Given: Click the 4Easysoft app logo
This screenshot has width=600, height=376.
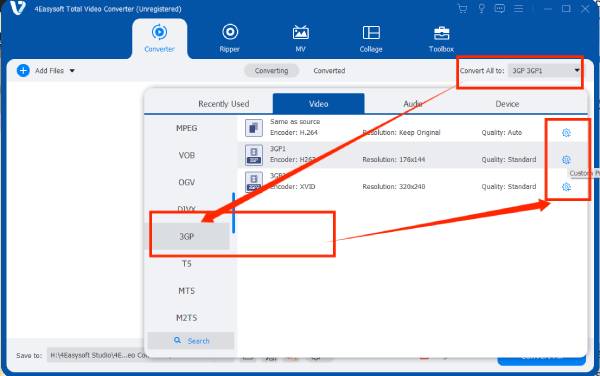Looking at the screenshot, I should (x=18, y=8).
